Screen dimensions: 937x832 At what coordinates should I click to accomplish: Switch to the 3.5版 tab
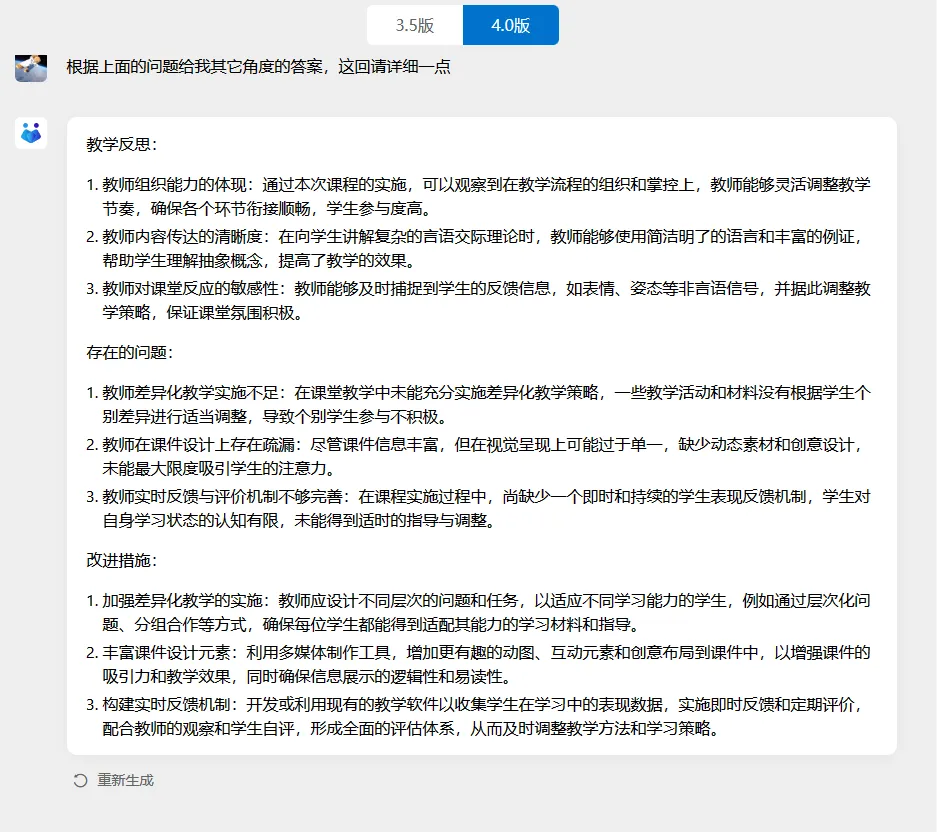pos(415,25)
